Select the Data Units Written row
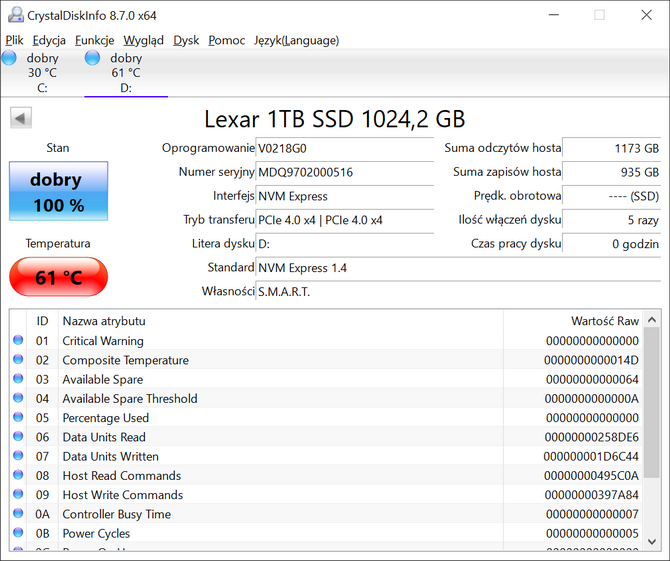Image resolution: width=670 pixels, height=561 pixels. coord(326,456)
